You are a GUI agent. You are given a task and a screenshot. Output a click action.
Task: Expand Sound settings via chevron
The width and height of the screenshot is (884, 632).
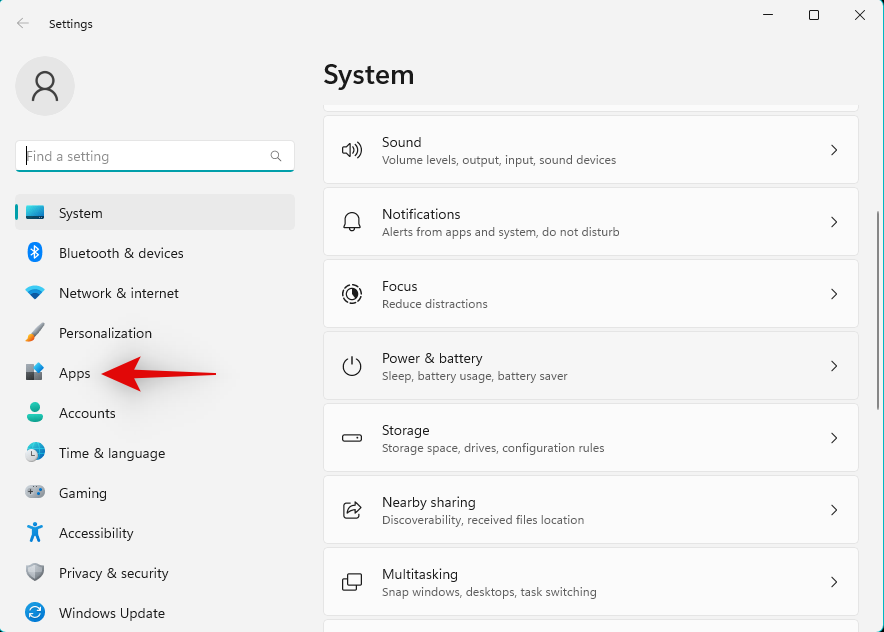(834, 150)
